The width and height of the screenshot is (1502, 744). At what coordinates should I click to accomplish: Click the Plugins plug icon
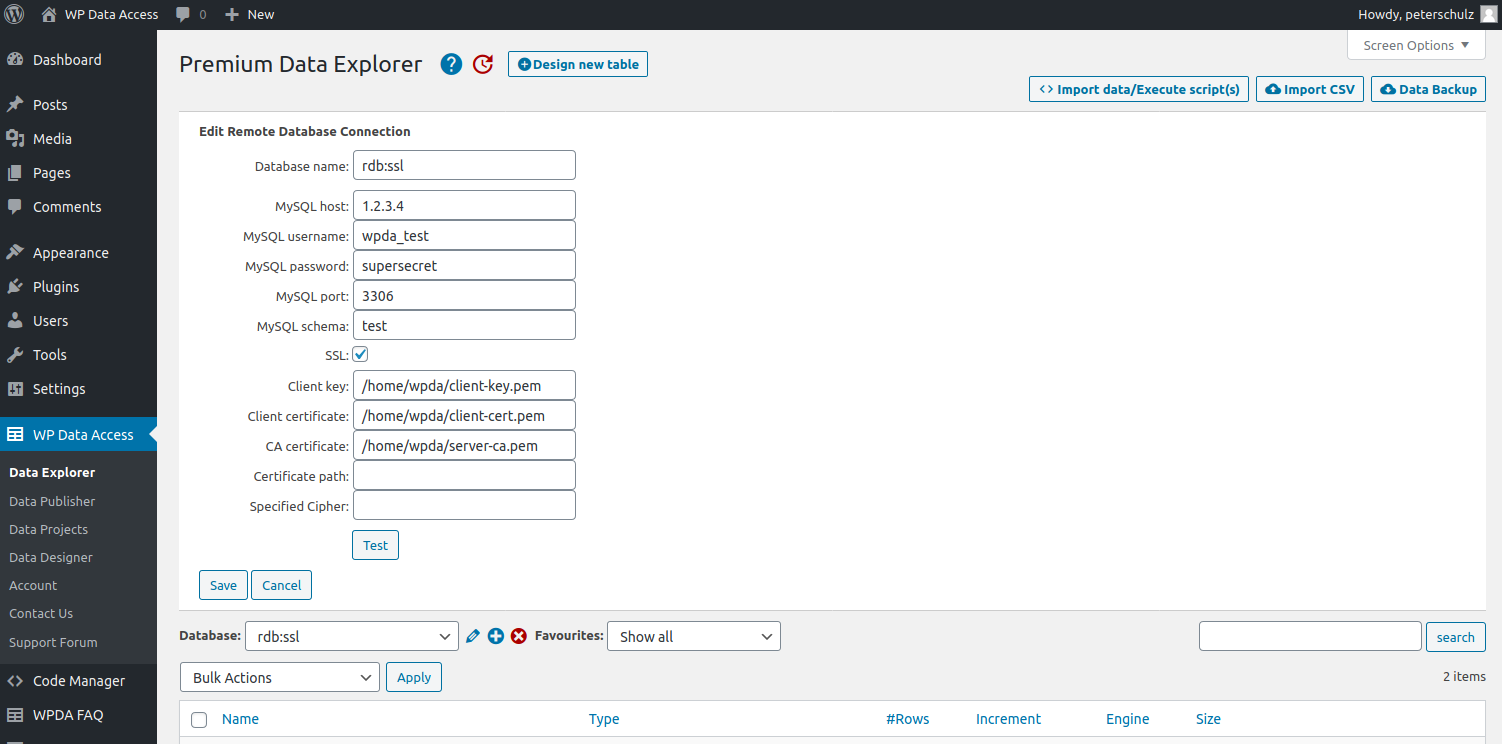coord(15,287)
